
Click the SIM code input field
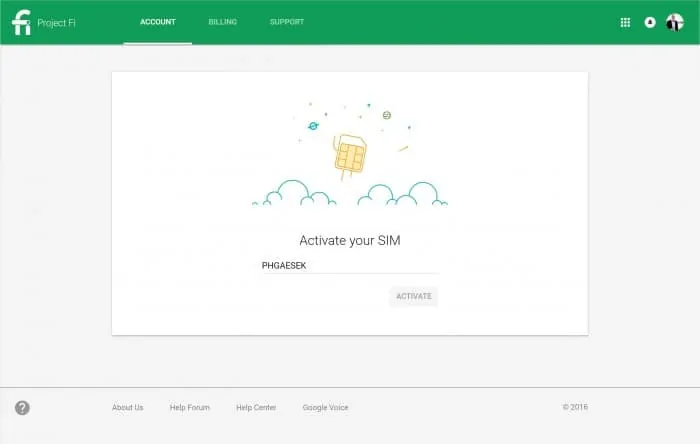pos(350,266)
